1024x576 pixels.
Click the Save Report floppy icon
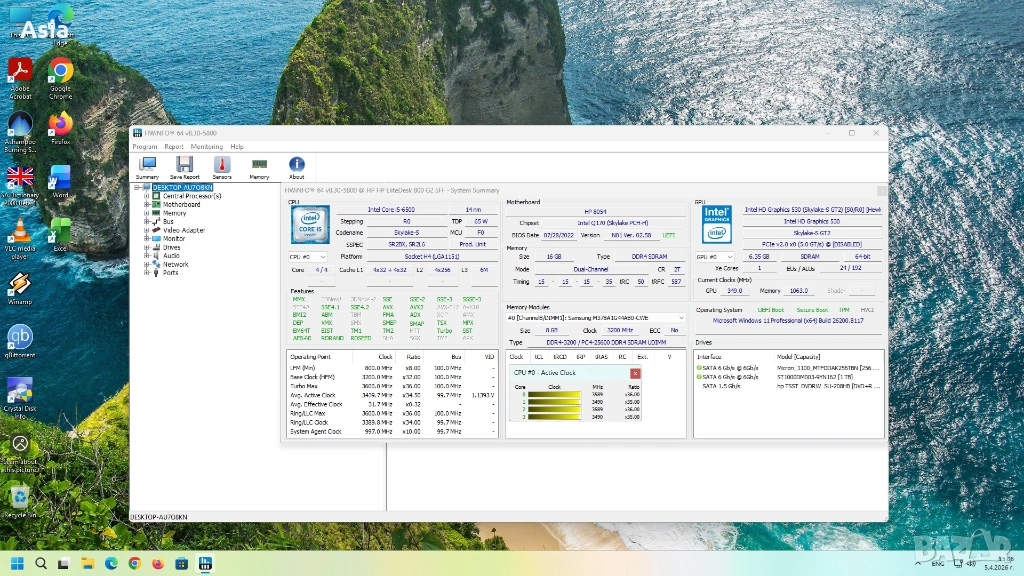tap(185, 166)
